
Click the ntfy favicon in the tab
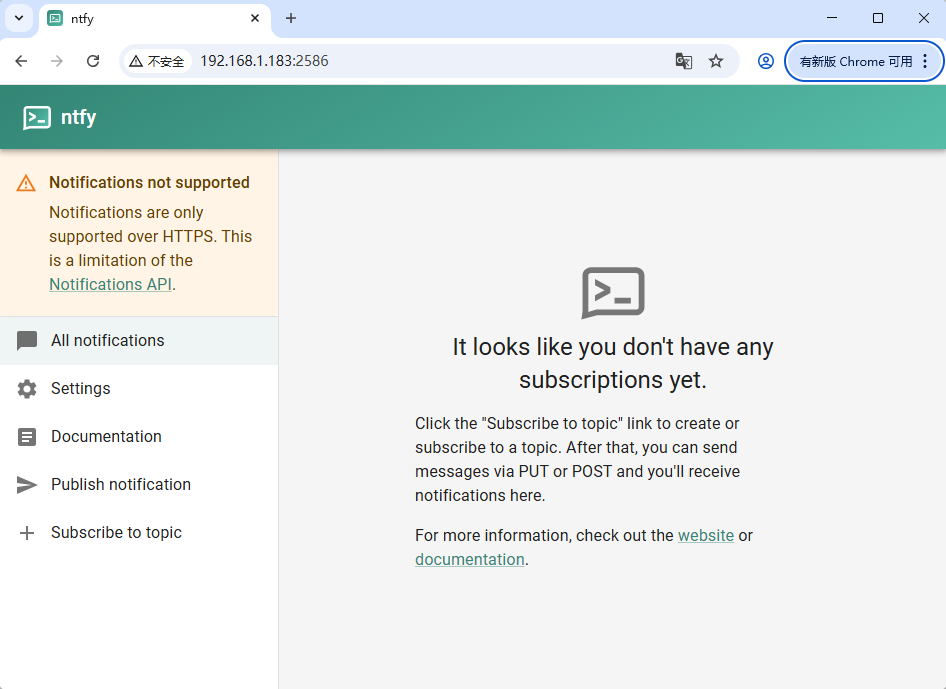[55, 18]
